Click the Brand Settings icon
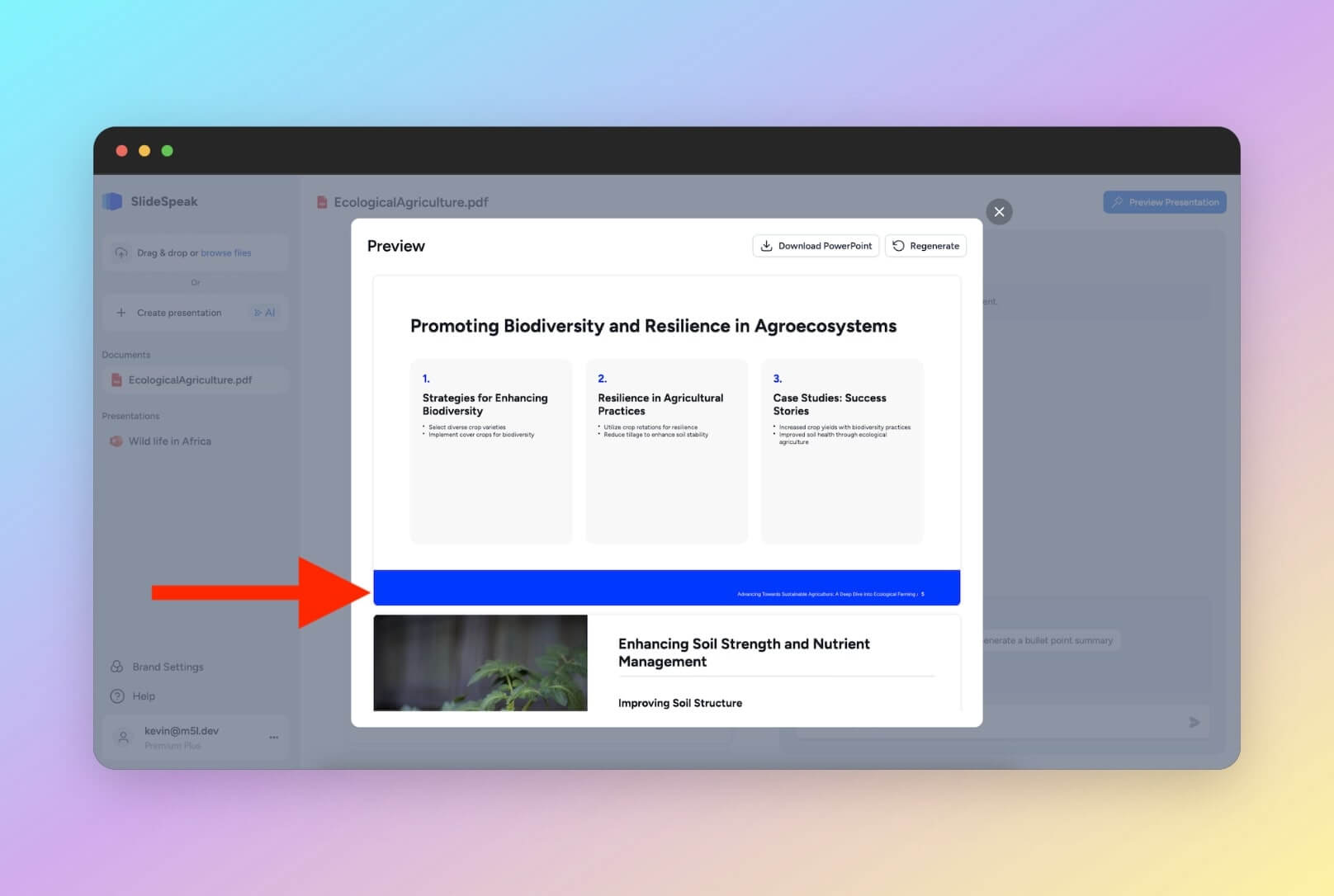Viewport: 1334px width, 896px height. click(116, 667)
